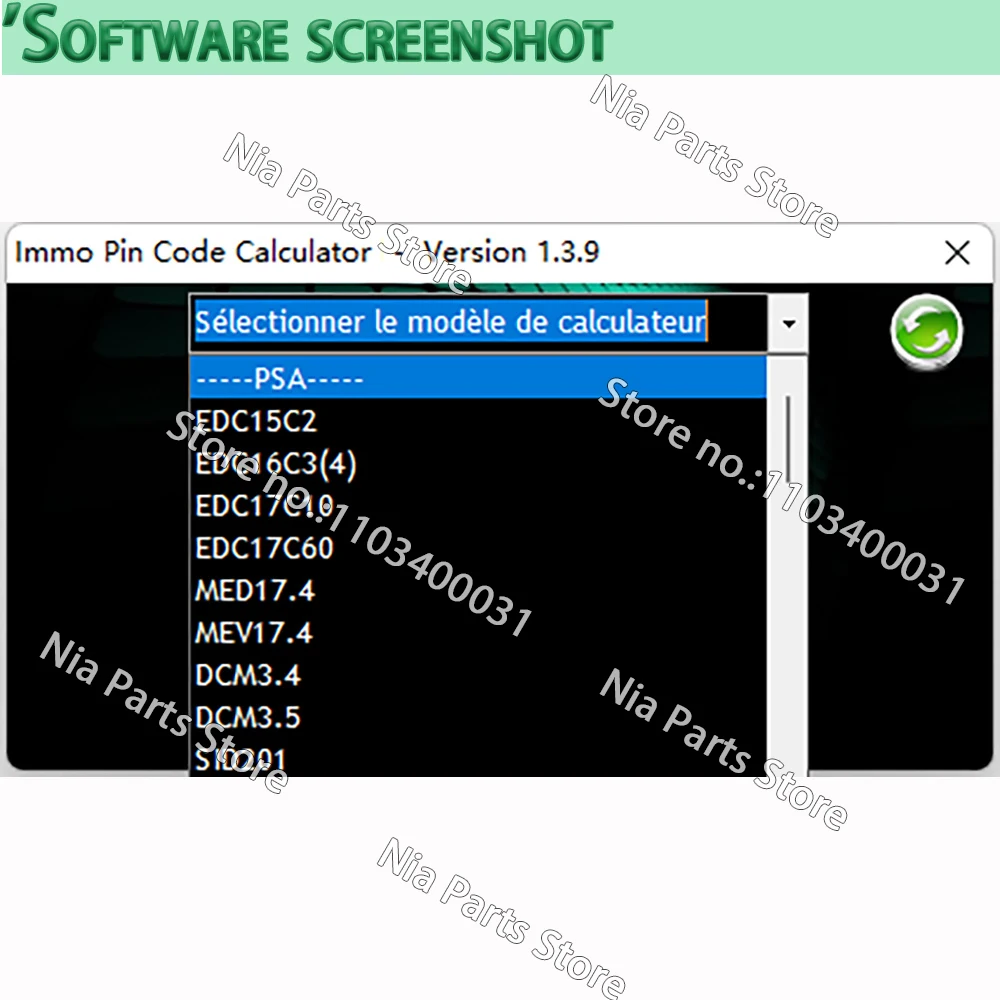The height and width of the screenshot is (1000, 1000).
Task: Pick the MED17.4 ECU model
Action: click(478, 591)
